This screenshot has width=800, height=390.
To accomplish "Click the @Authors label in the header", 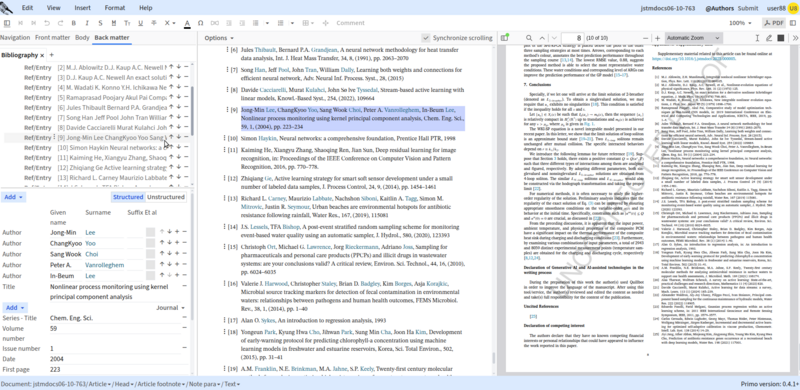I will coord(719,8).
